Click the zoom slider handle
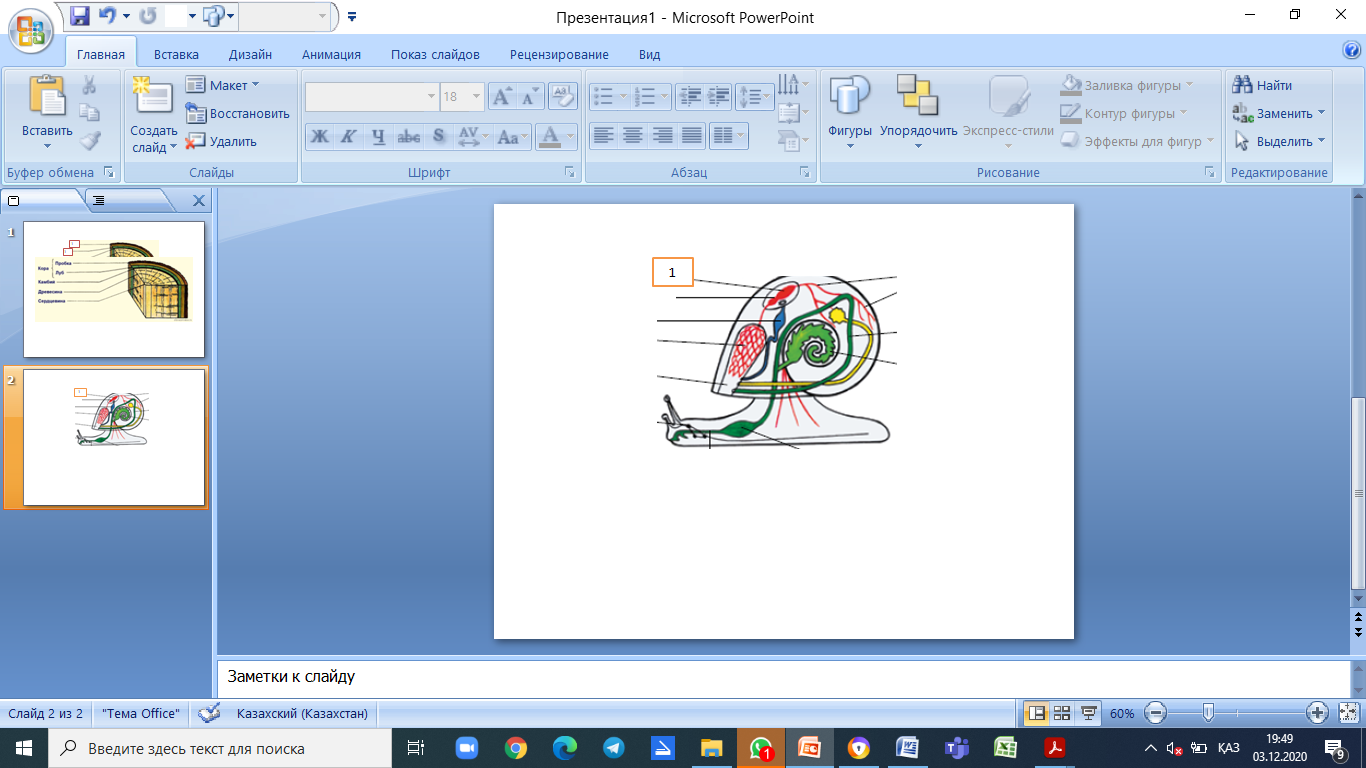 (1208, 713)
